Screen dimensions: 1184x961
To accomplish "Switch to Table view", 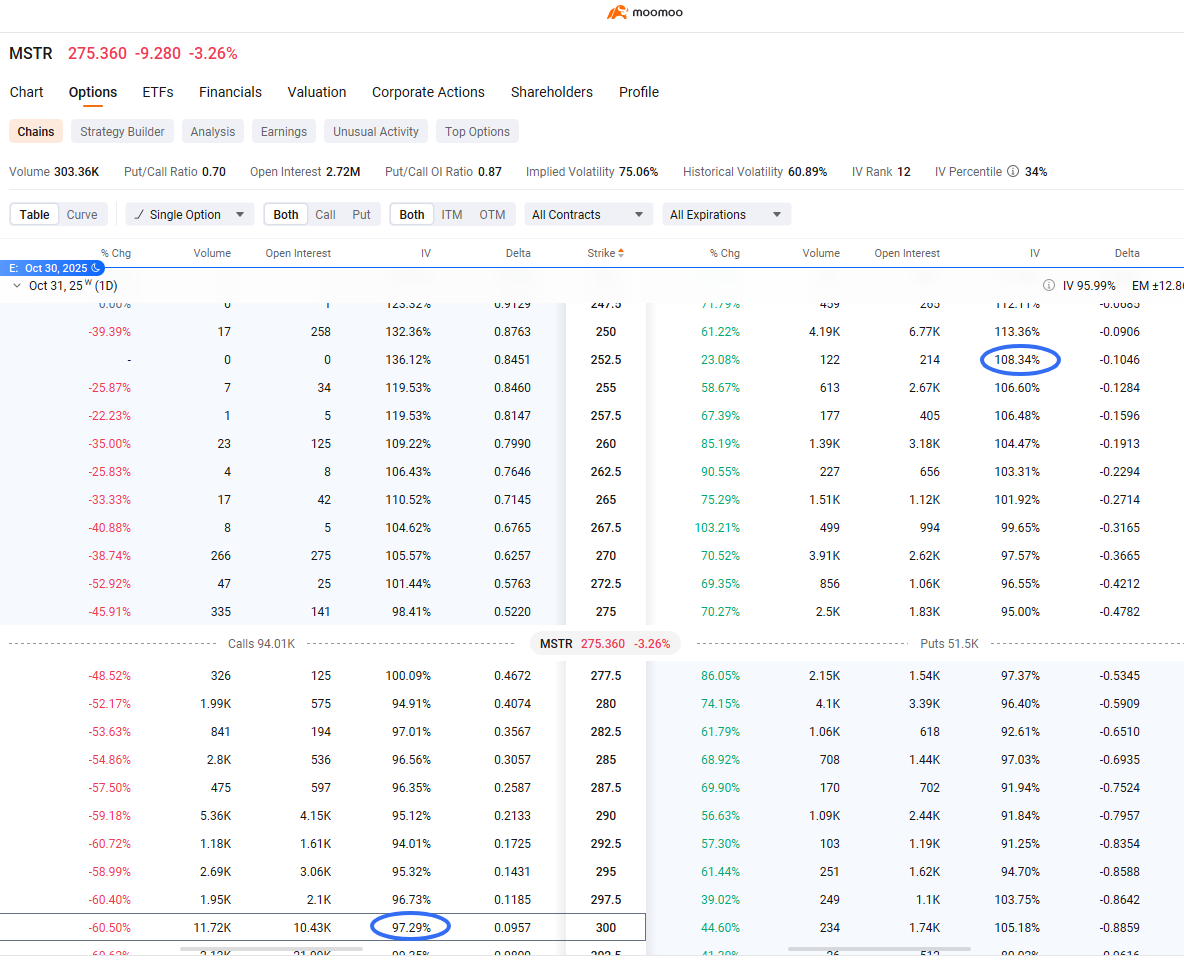I will tap(35, 214).
